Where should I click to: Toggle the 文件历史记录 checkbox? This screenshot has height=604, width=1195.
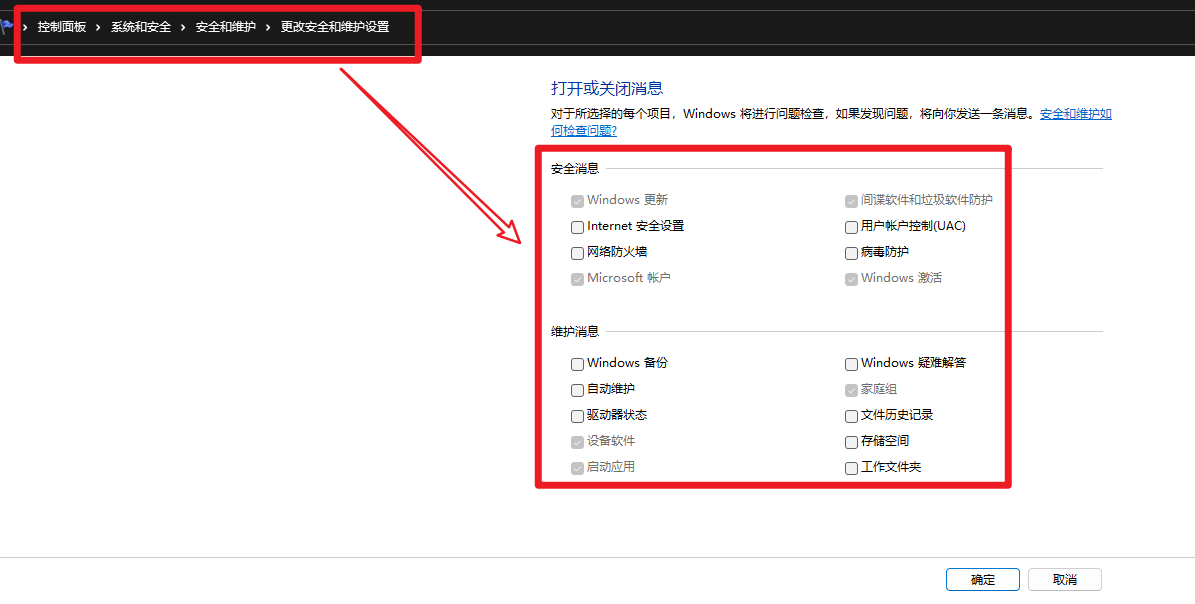(x=852, y=416)
